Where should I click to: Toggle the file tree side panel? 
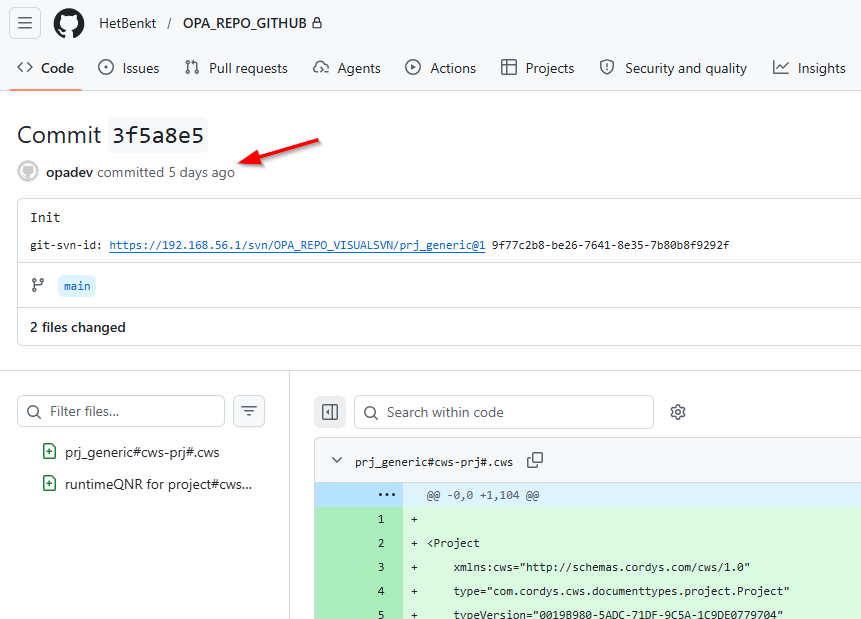(330, 412)
